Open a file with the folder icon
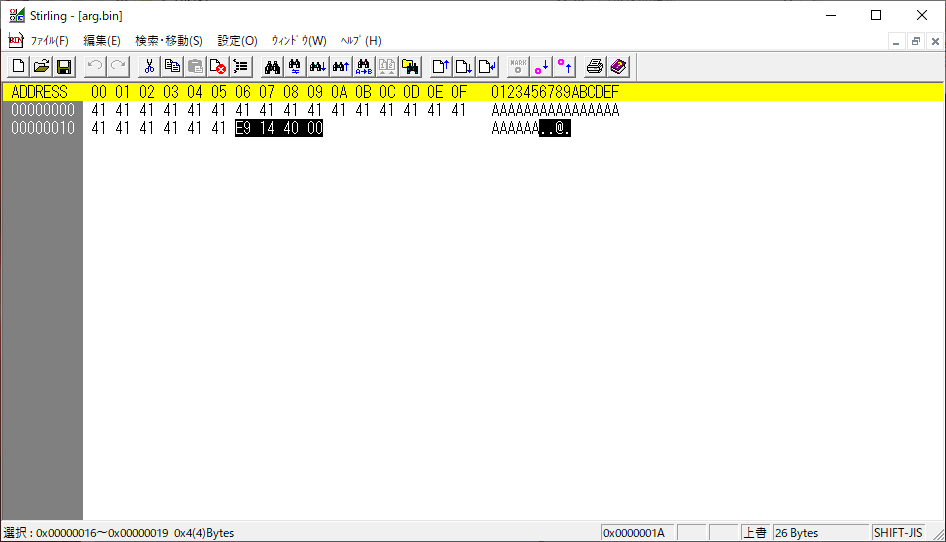The height and width of the screenshot is (542, 946). [x=41, y=67]
